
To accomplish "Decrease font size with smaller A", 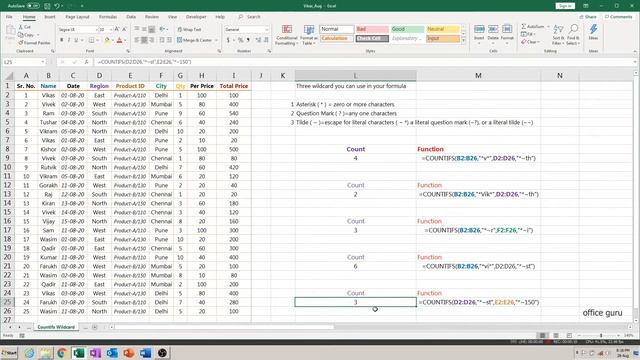I will click(x=124, y=29).
